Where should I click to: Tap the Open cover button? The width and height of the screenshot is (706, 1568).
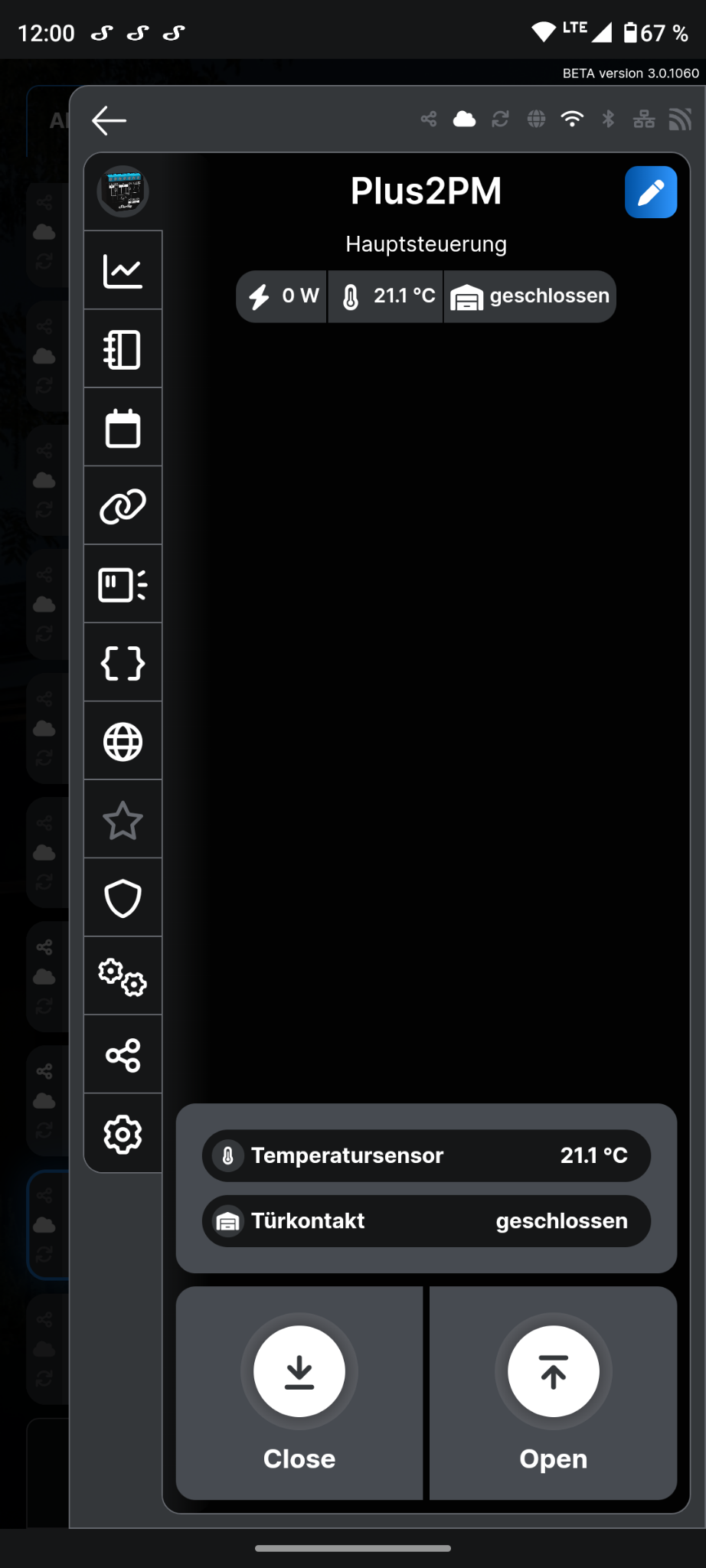pos(554,1393)
